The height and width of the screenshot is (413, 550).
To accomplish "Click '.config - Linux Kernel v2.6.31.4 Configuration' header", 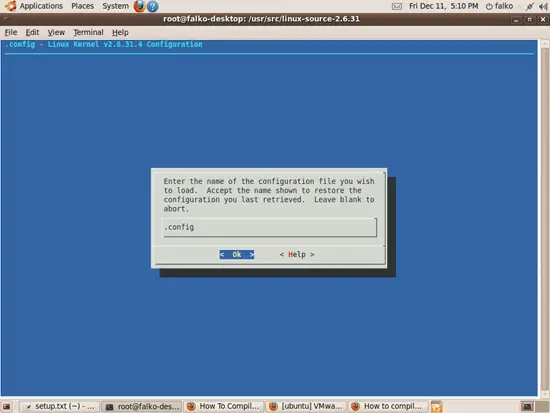I will click(x=104, y=44).
